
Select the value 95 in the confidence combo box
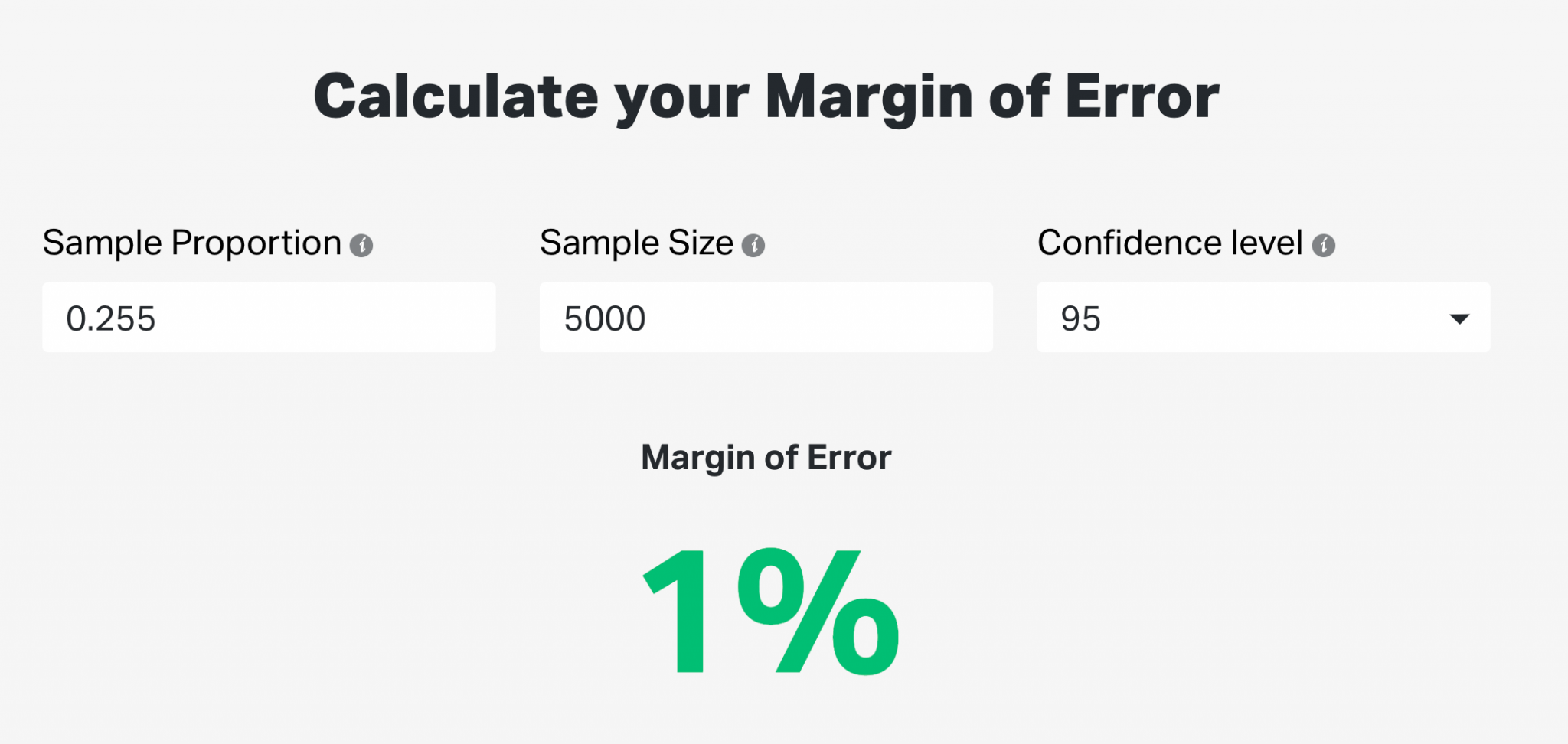coord(1080,319)
